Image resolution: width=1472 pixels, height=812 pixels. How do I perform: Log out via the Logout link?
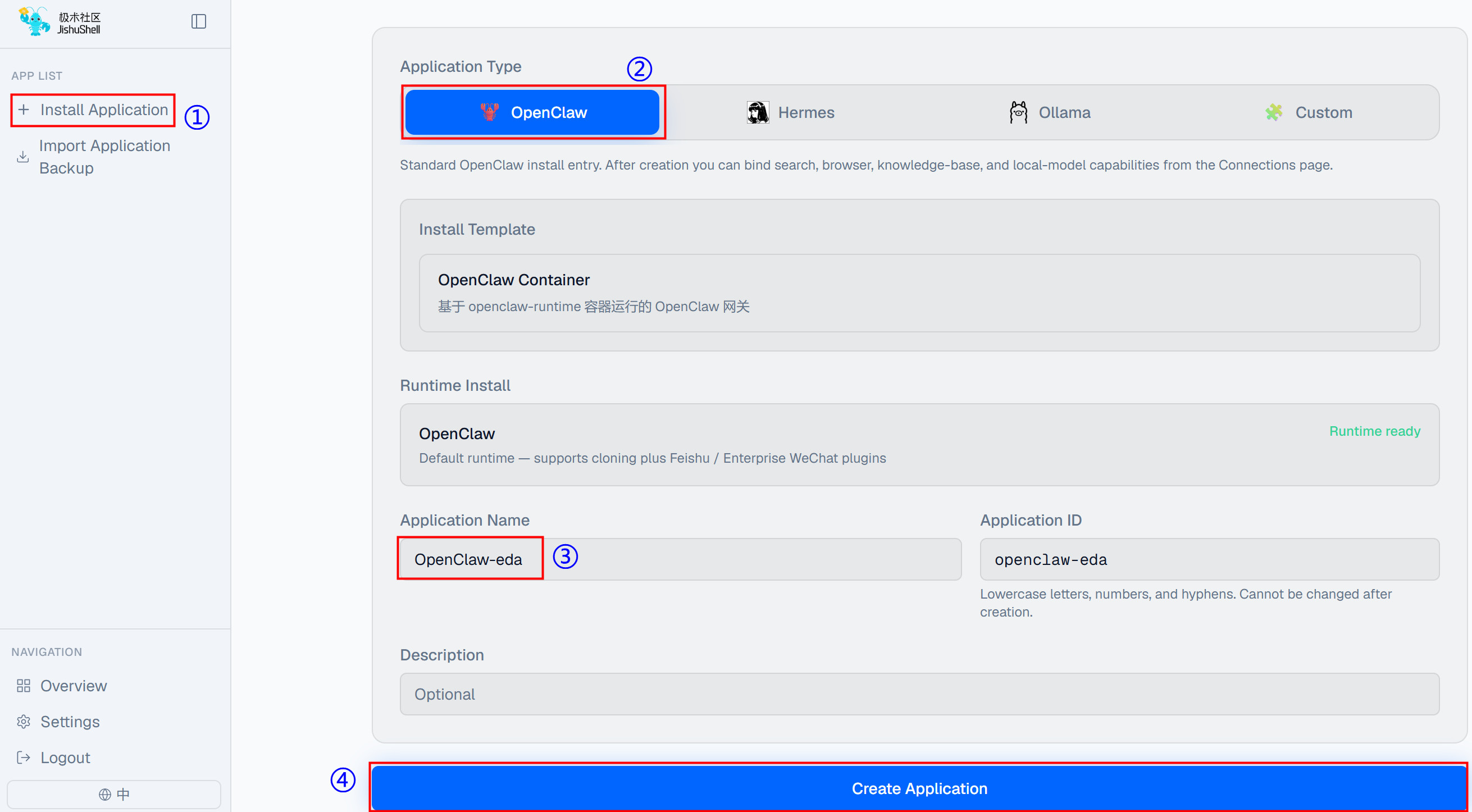[65, 758]
